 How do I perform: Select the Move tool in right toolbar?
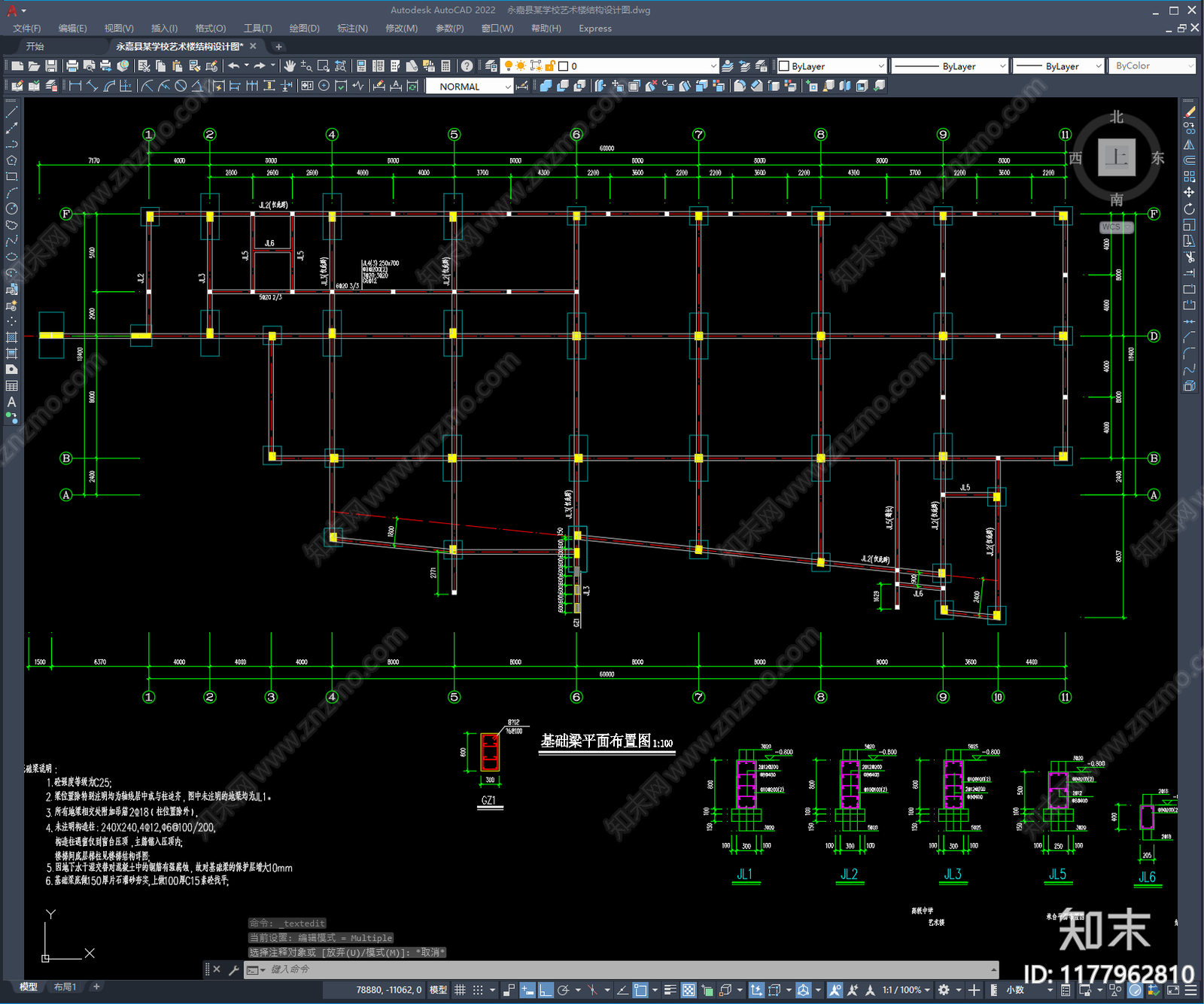pyautogui.click(x=1189, y=193)
